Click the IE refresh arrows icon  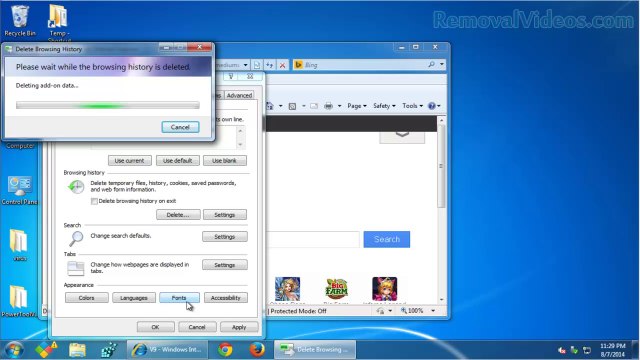269,65
